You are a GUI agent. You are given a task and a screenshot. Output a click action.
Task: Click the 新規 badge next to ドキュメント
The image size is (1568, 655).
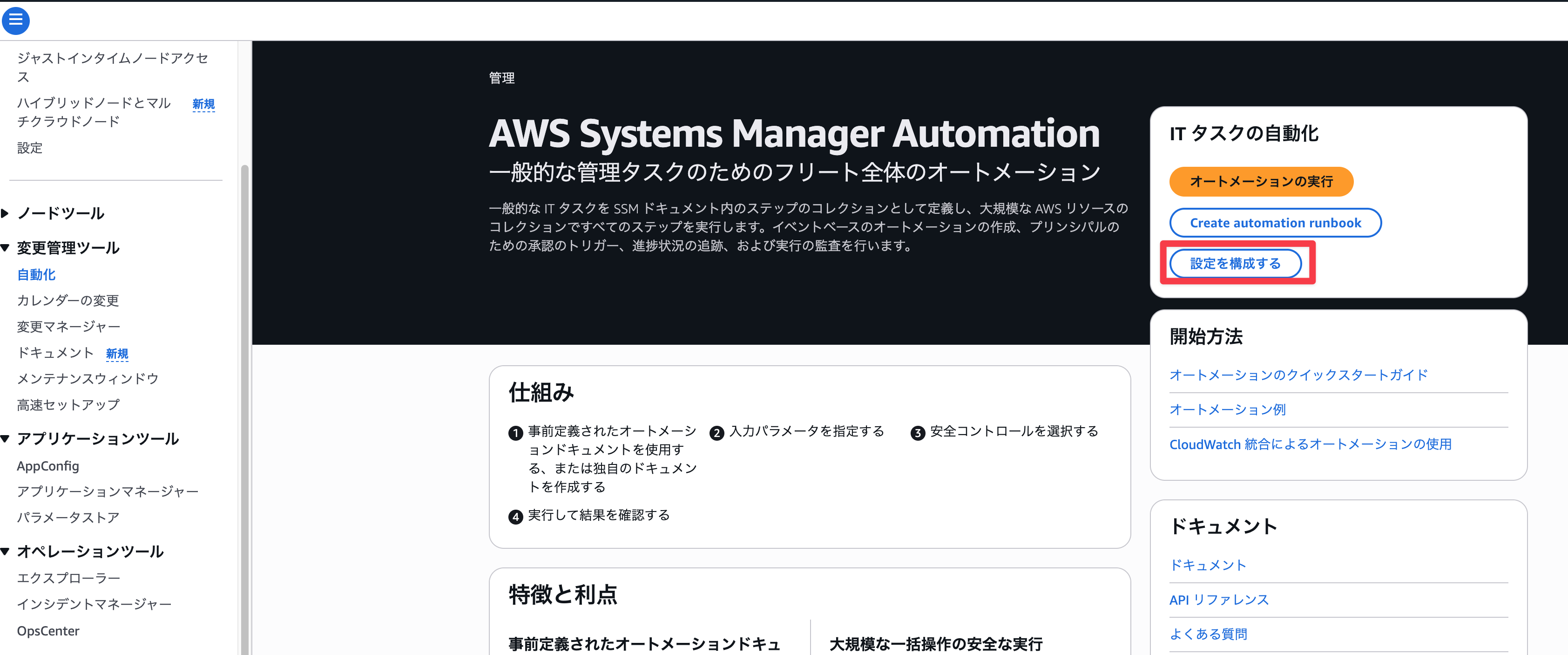pos(117,354)
